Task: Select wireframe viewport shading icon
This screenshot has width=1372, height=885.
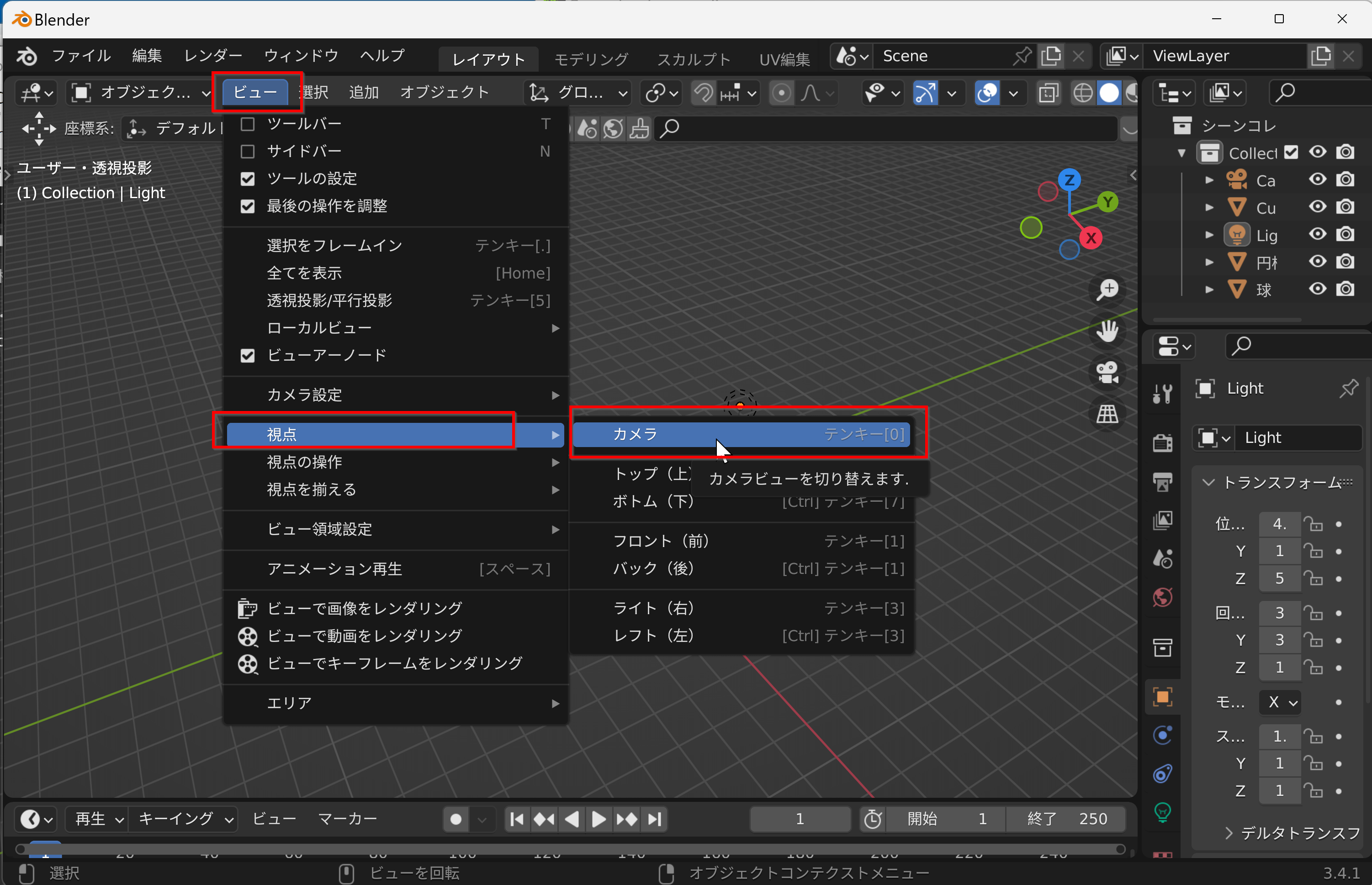Action: click(1083, 93)
